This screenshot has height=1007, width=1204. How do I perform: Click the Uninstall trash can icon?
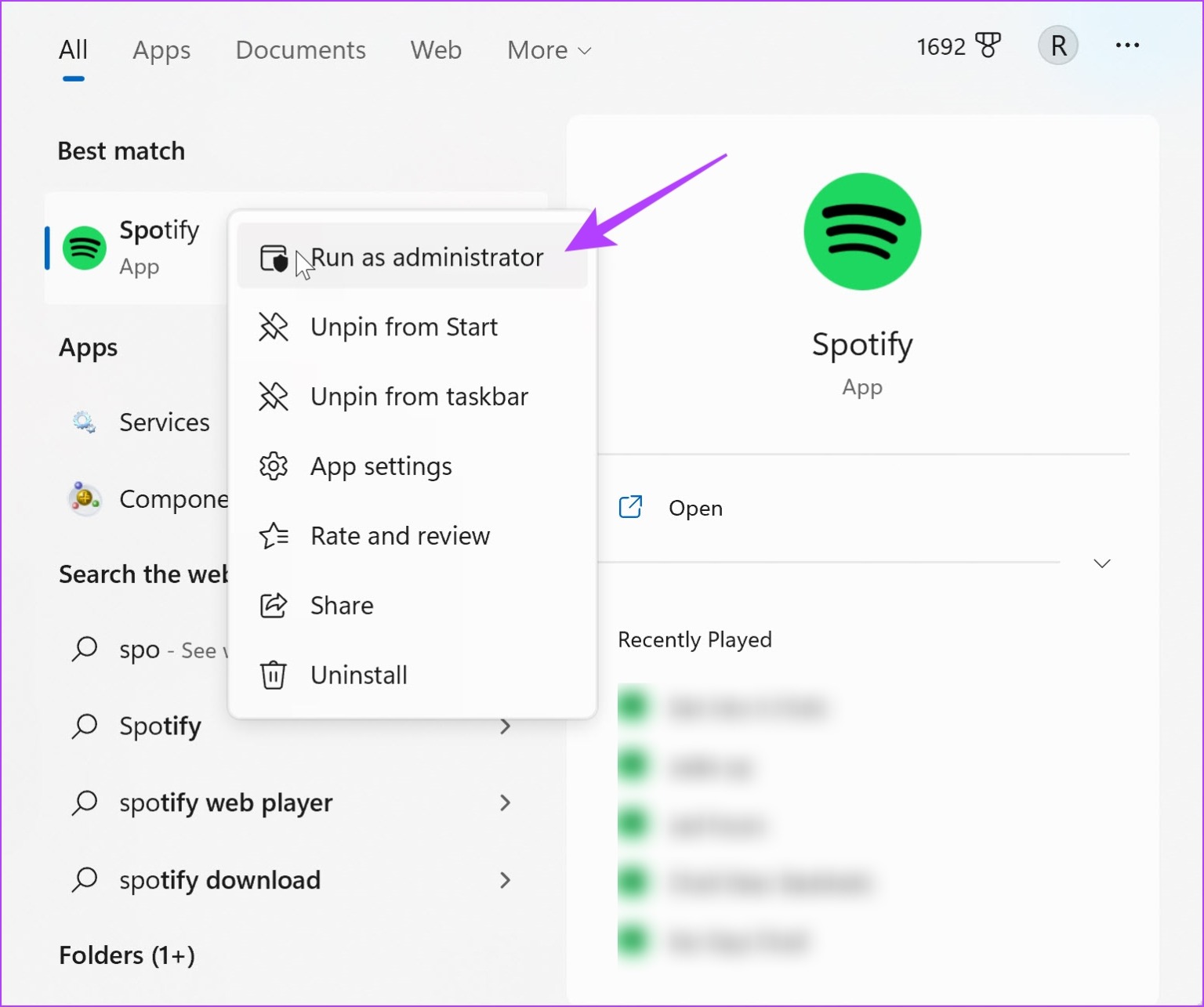click(x=272, y=675)
